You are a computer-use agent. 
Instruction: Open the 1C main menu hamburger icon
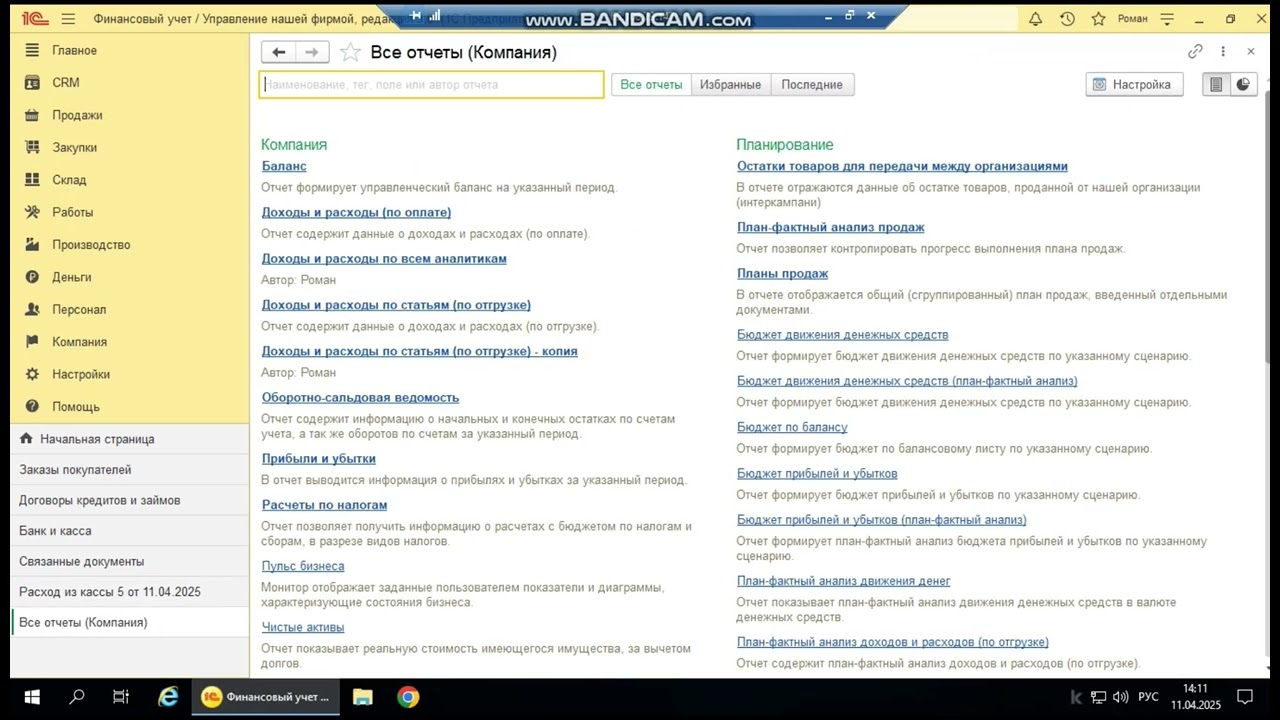click(x=68, y=19)
